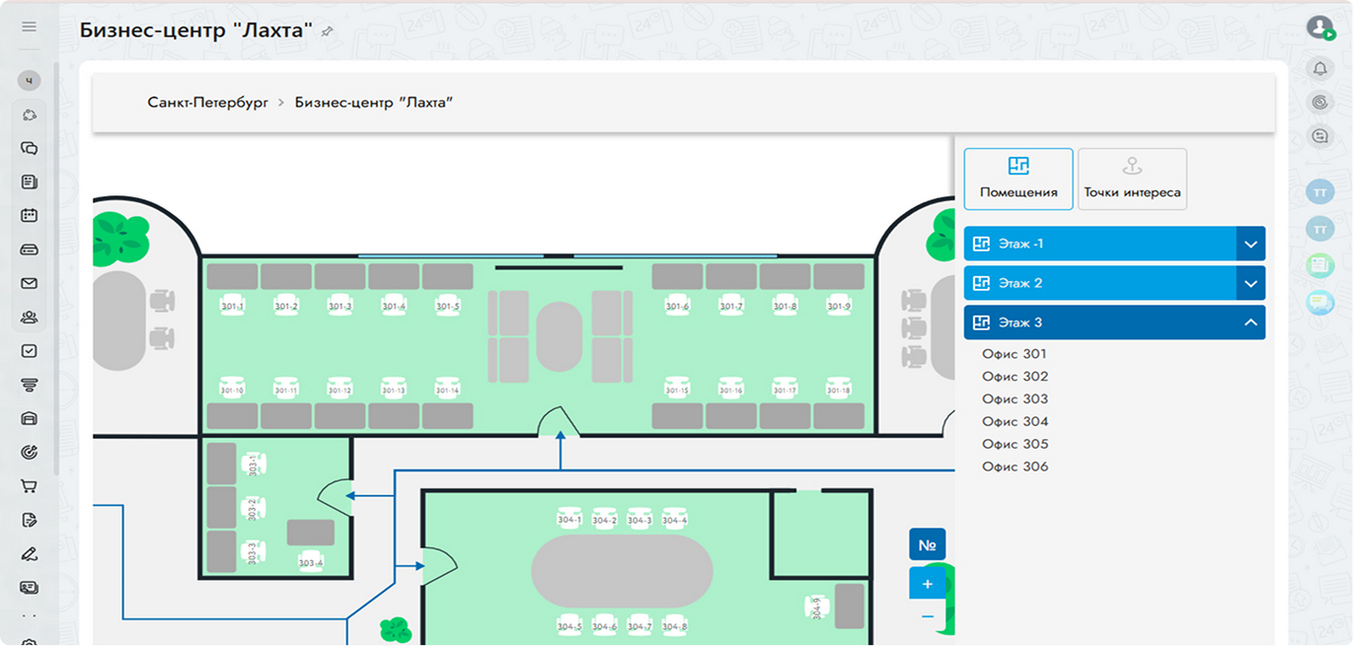Screen dimensions: 1354x646
Task: Select desk 301-9 on the floor plan
Action: pyautogui.click(x=839, y=305)
